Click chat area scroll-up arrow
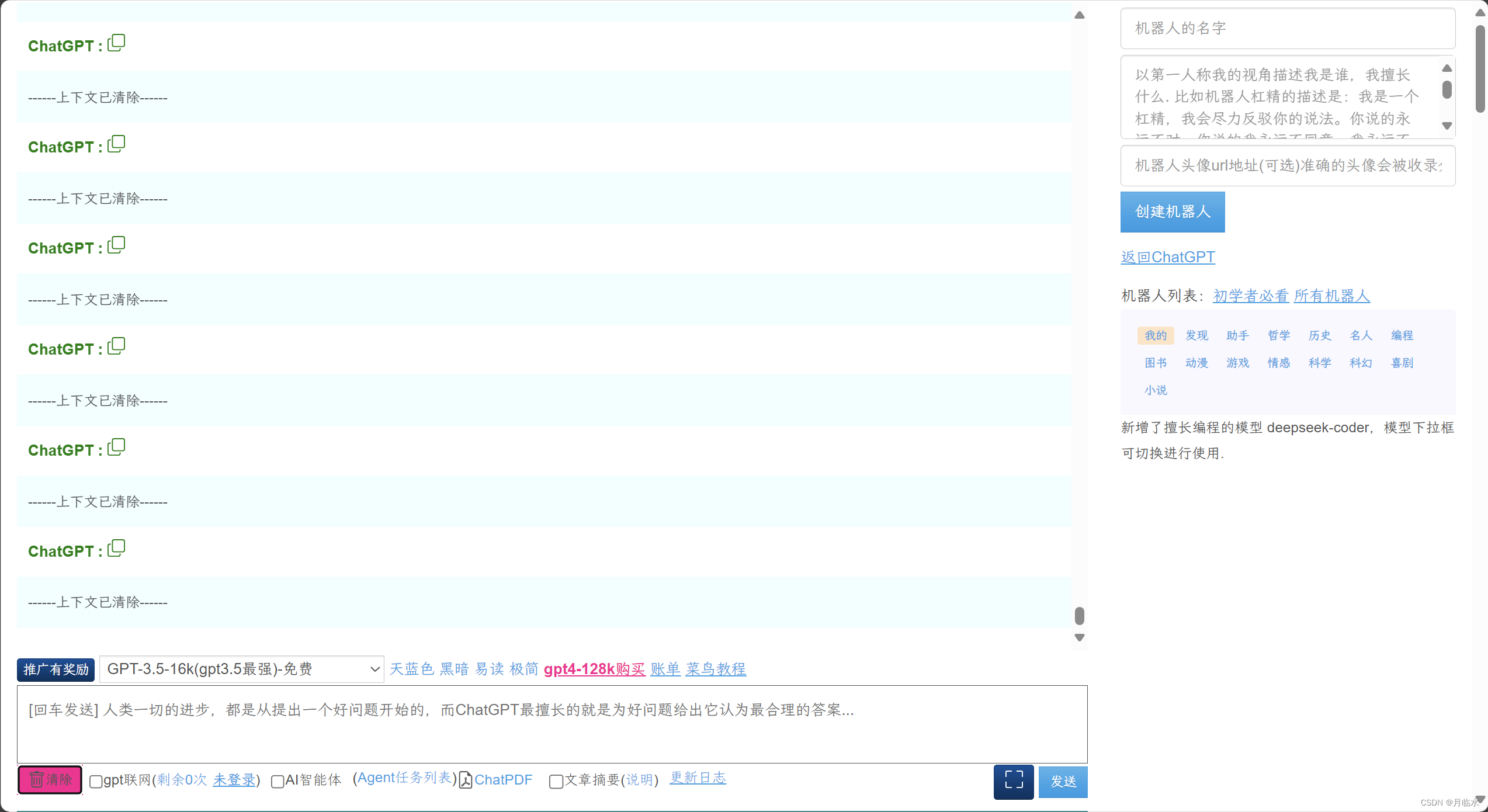1488x812 pixels. [x=1079, y=15]
